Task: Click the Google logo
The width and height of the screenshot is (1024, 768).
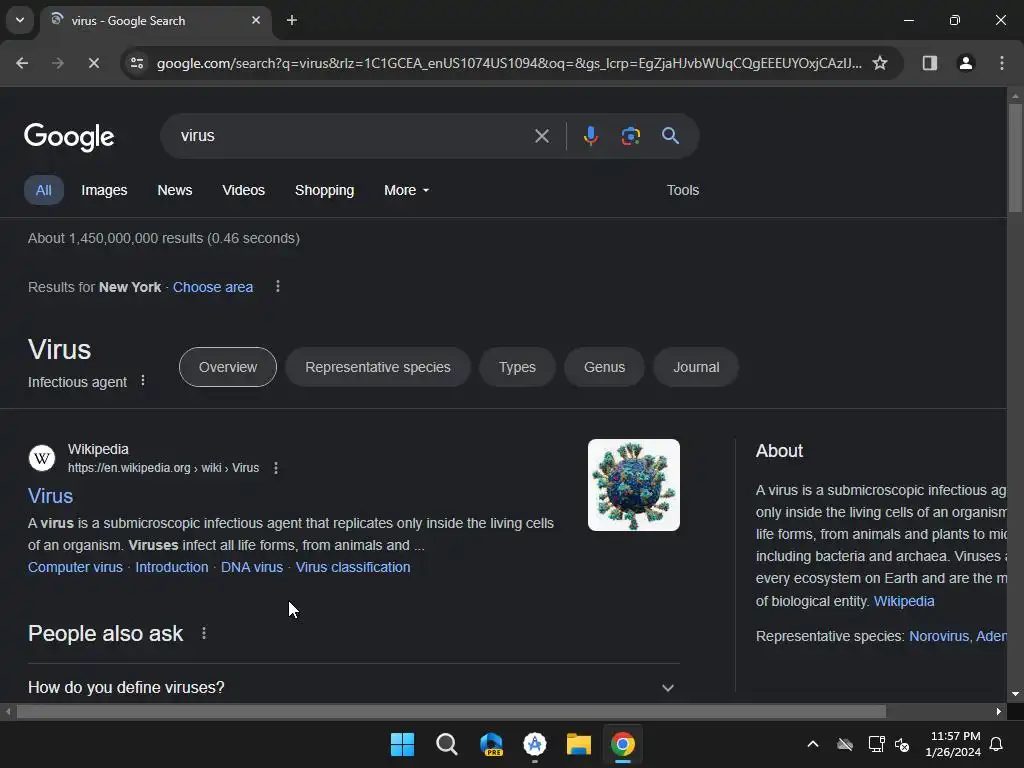Action: tap(69, 136)
